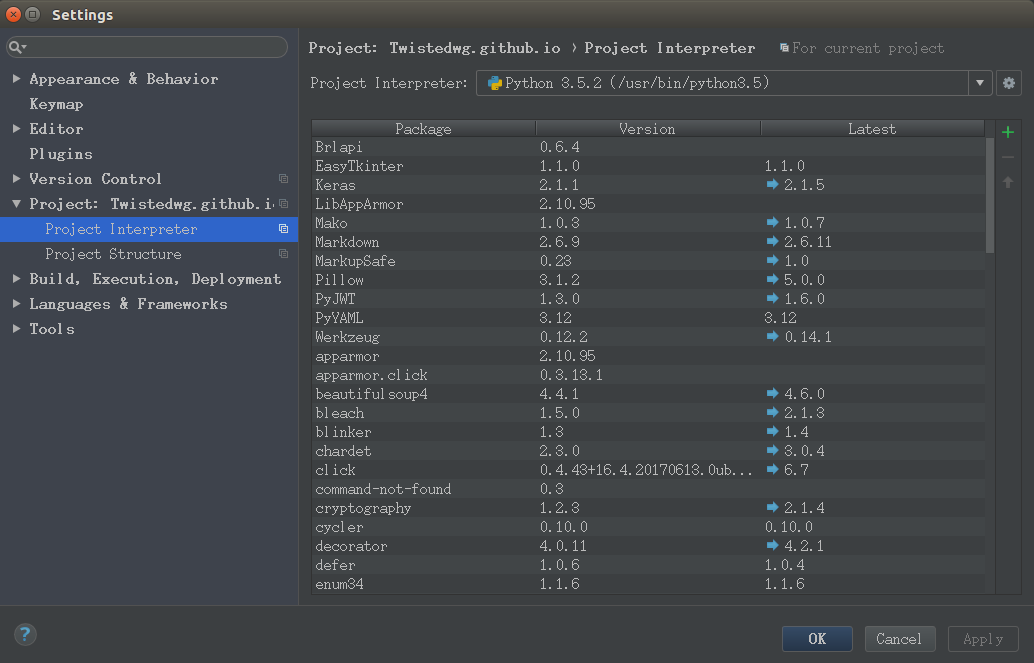Select the Werkzeug package row
This screenshot has height=663, width=1034.
[648, 337]
